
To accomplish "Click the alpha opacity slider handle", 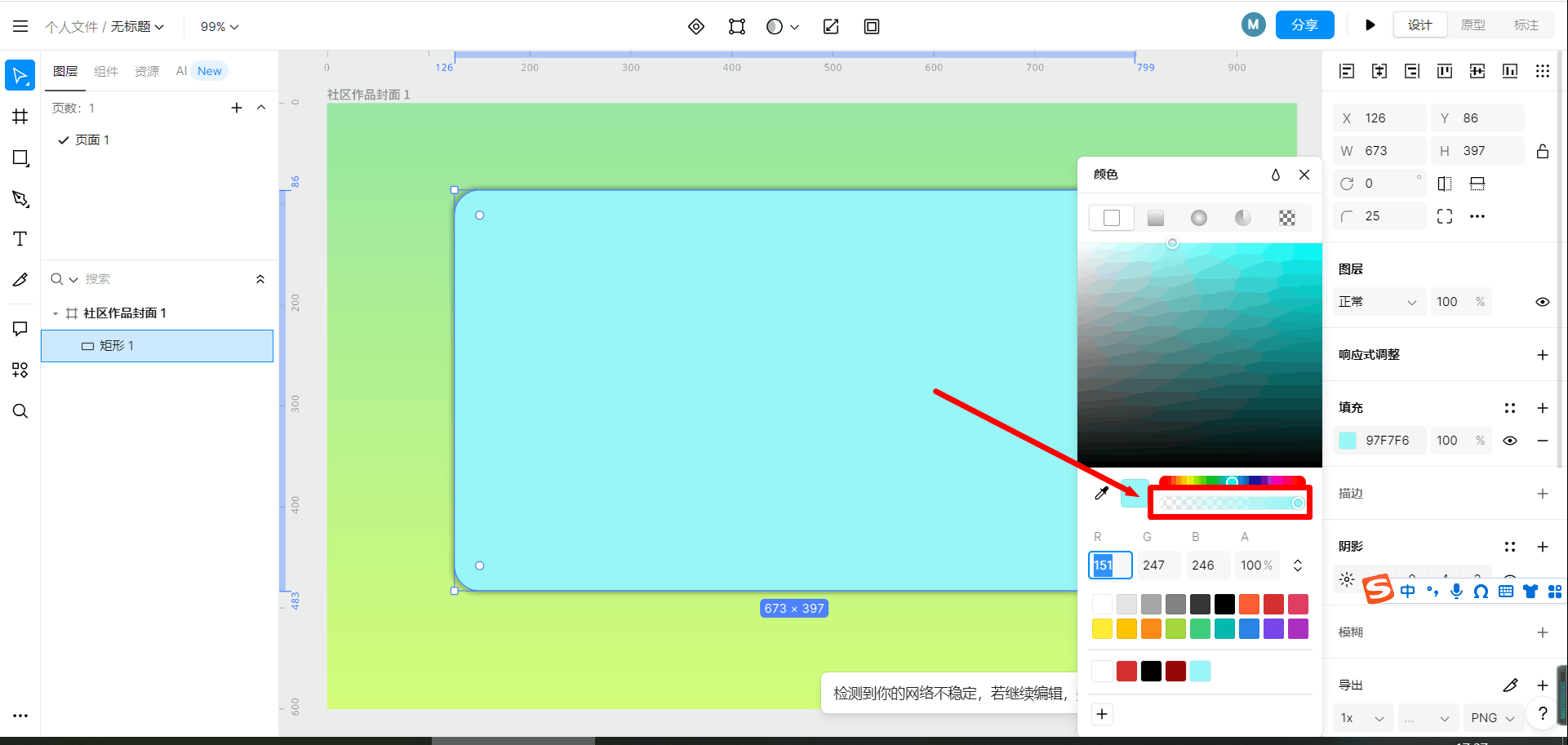I will pos(1298,503).
